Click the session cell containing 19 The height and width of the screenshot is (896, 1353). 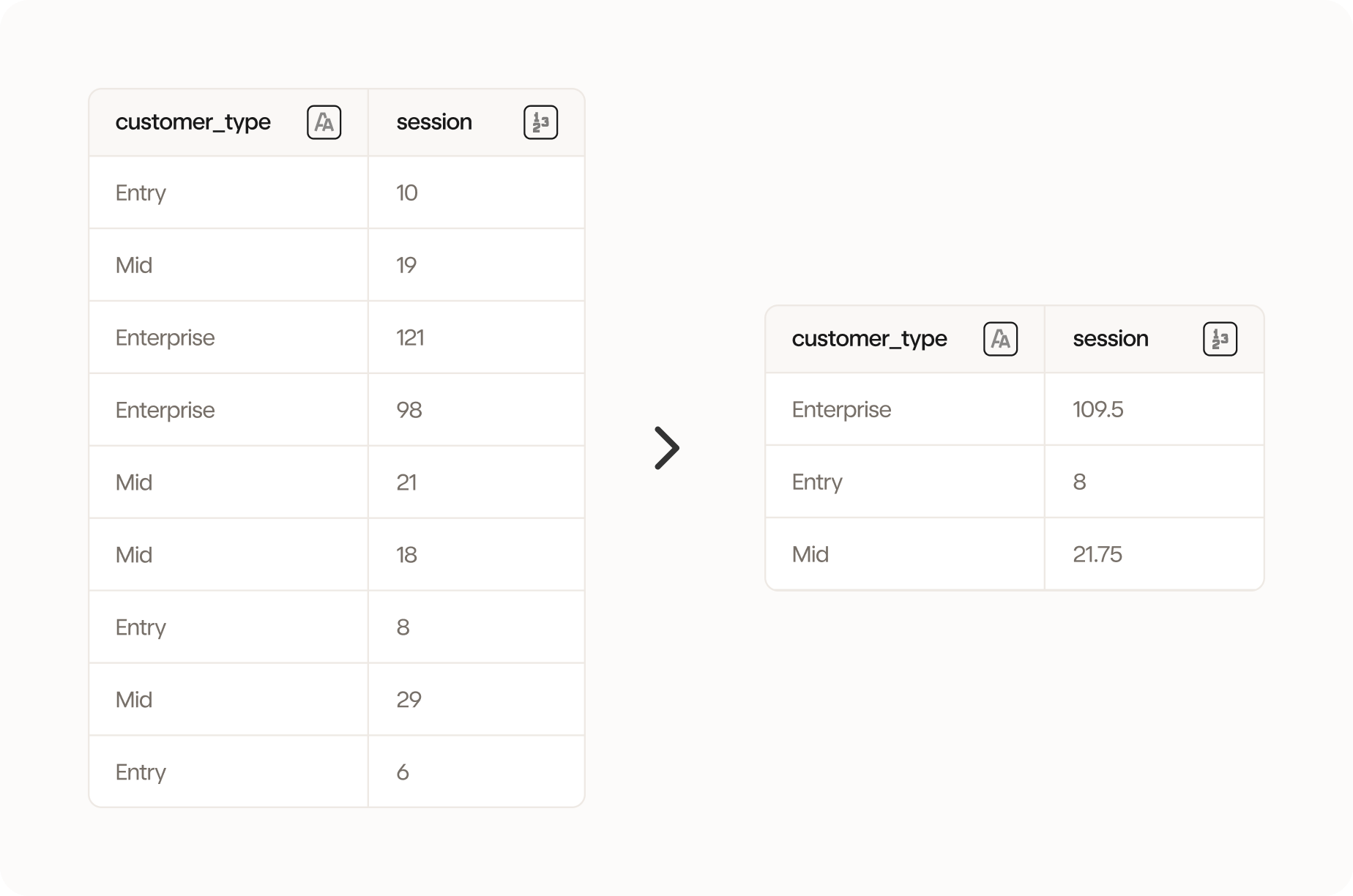[x=406, y=265]
